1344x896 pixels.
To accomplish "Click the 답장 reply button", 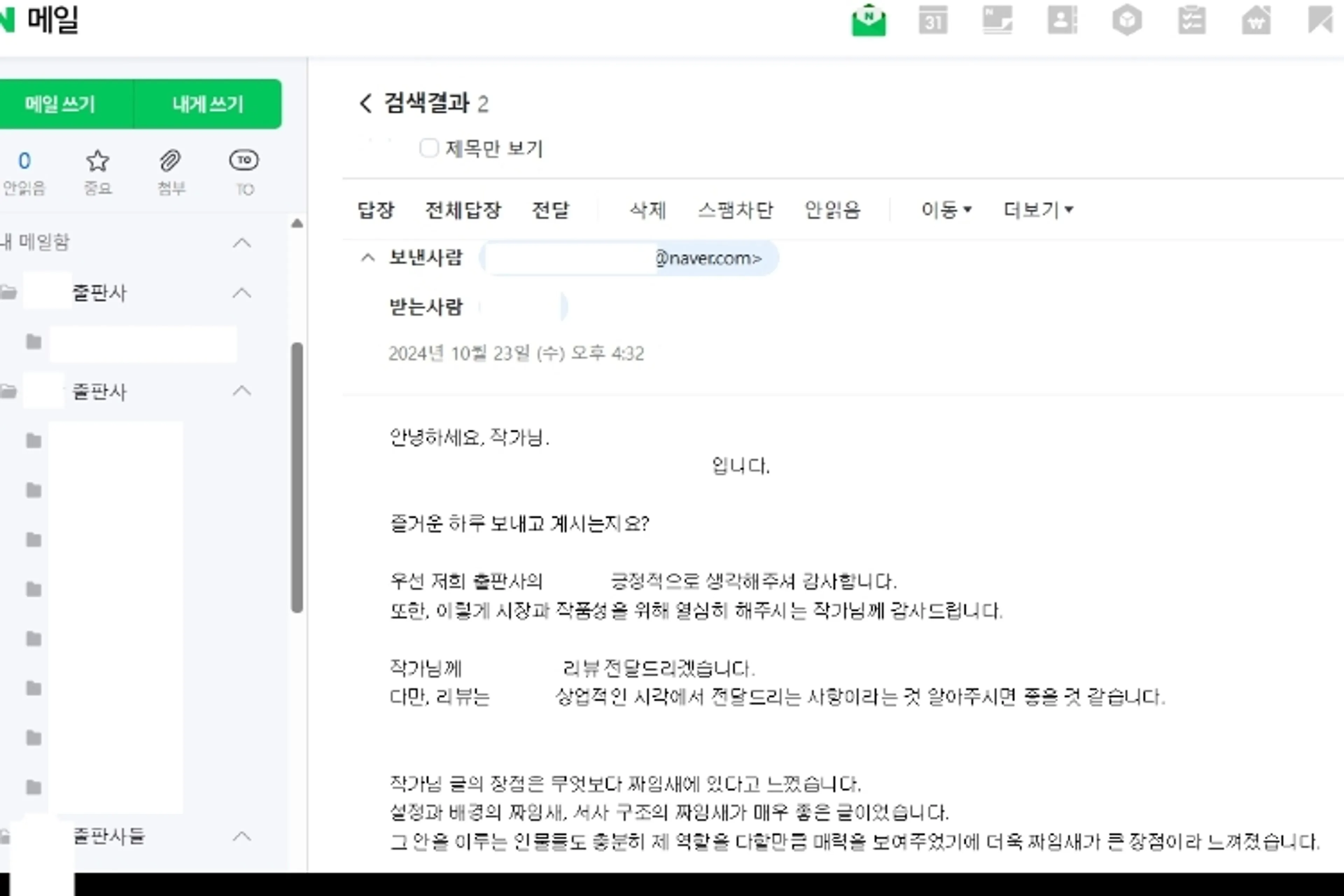I will (x=376, y=210).
